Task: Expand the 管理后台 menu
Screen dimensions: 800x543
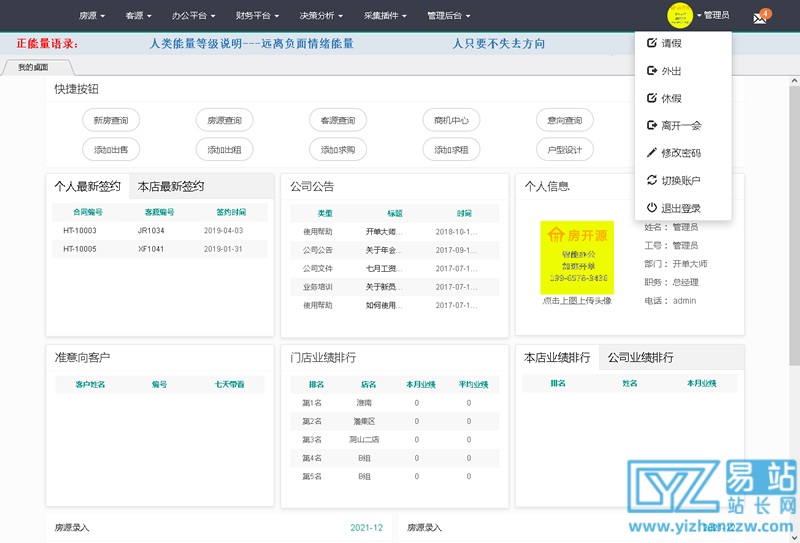Action: (448, 16)
